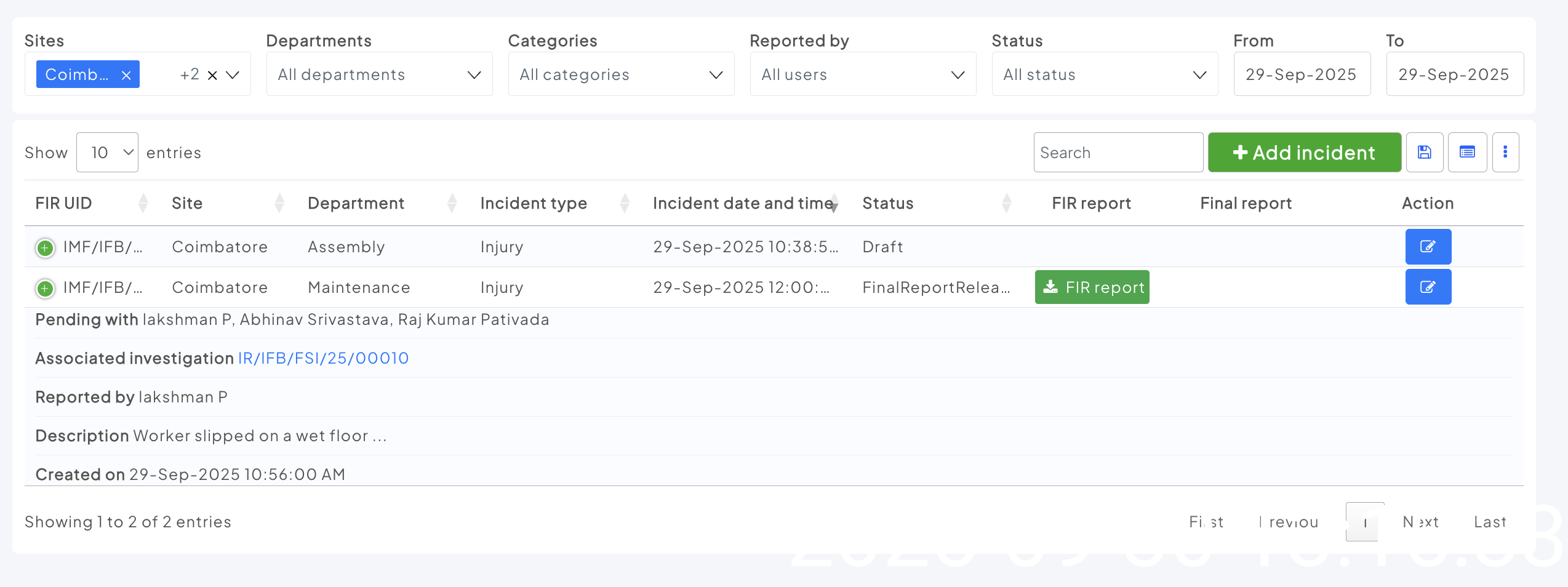The image size is (1568, 587).
Task: Download the FIR report for Maintenance incident
Action: (1092, 287)
